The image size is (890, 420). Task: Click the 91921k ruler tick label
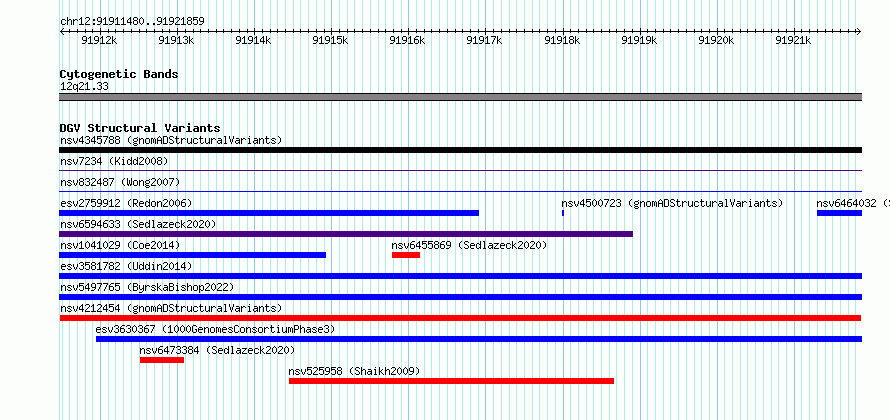tap(794, 40)
